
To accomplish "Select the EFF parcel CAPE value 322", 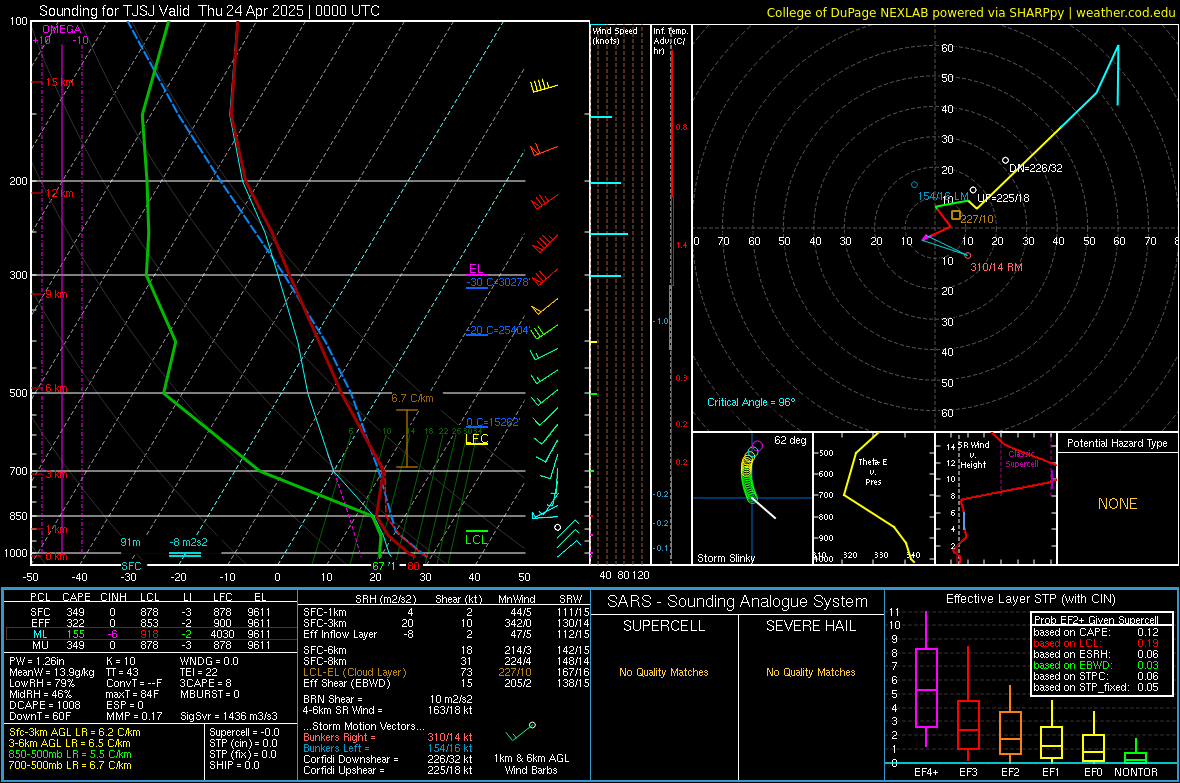I will [x=75, y=623].
